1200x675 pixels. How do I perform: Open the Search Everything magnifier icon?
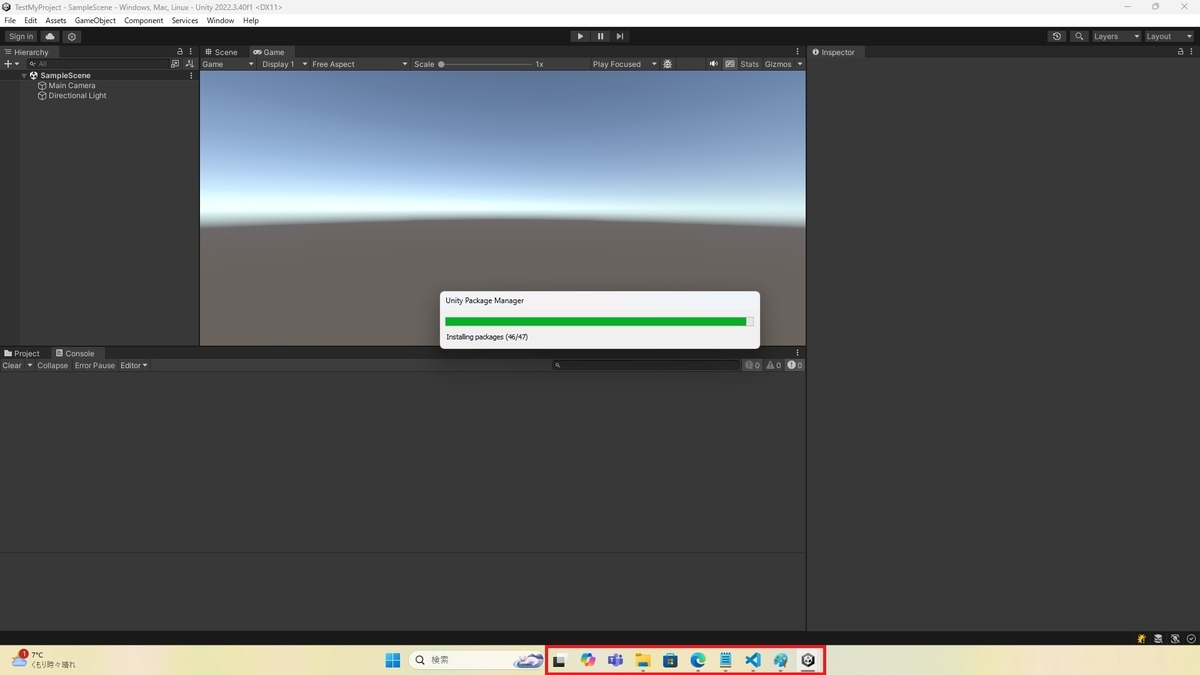[x=1079, y=36]
